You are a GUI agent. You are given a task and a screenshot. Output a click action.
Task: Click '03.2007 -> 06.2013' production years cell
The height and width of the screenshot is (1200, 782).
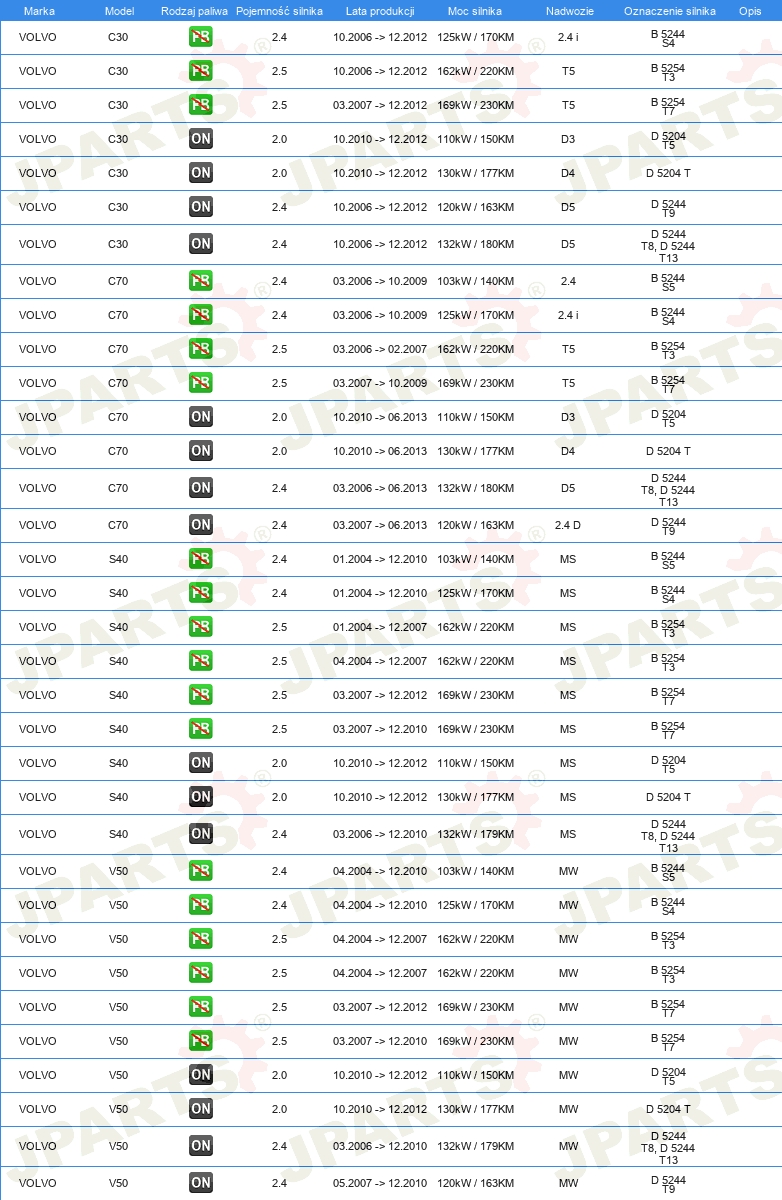coord(380,526)
